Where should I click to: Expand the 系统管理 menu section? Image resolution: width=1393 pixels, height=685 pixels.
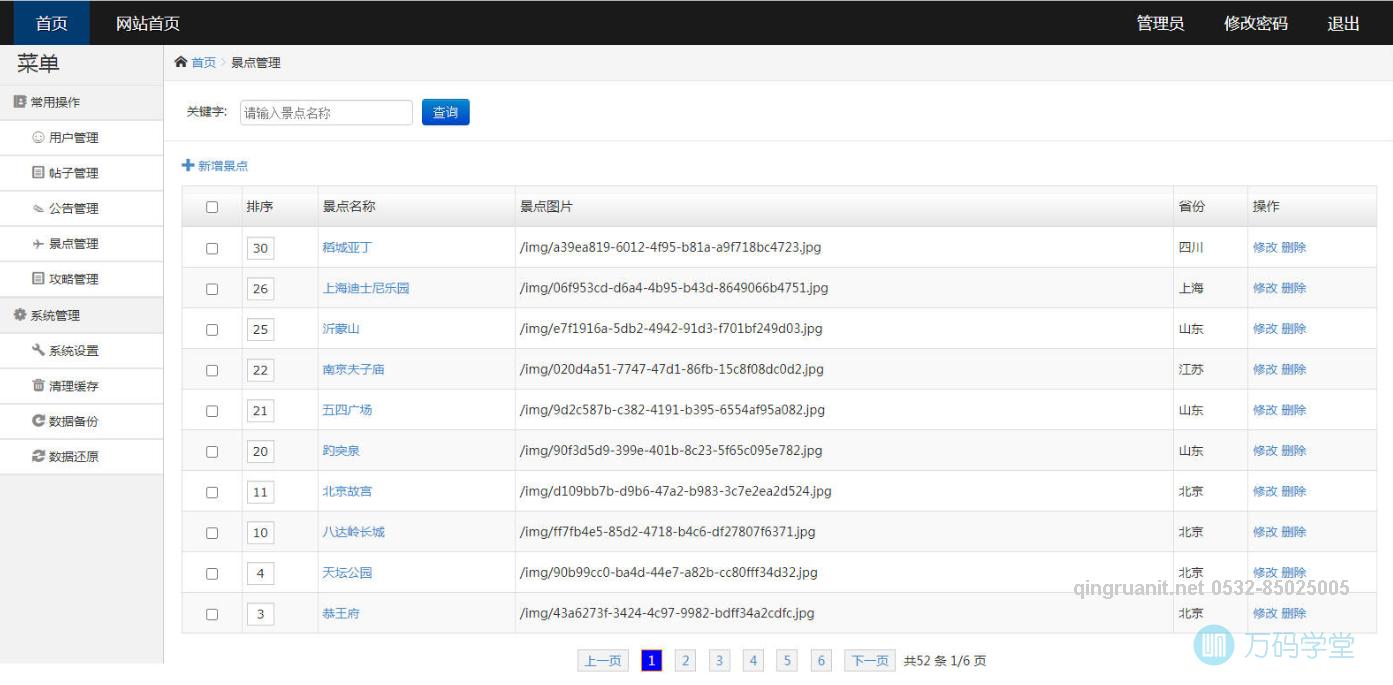(x=54, y=315)
